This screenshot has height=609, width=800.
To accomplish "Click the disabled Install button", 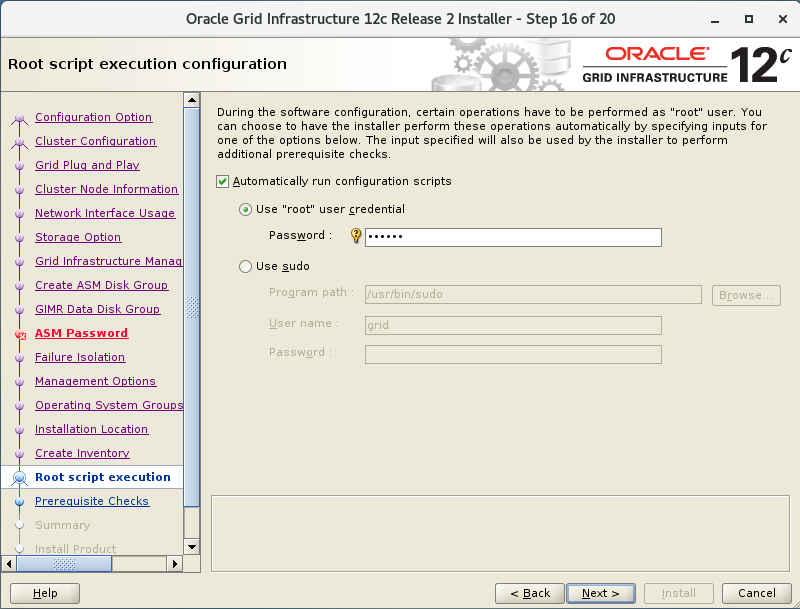I will coord(679,593).
